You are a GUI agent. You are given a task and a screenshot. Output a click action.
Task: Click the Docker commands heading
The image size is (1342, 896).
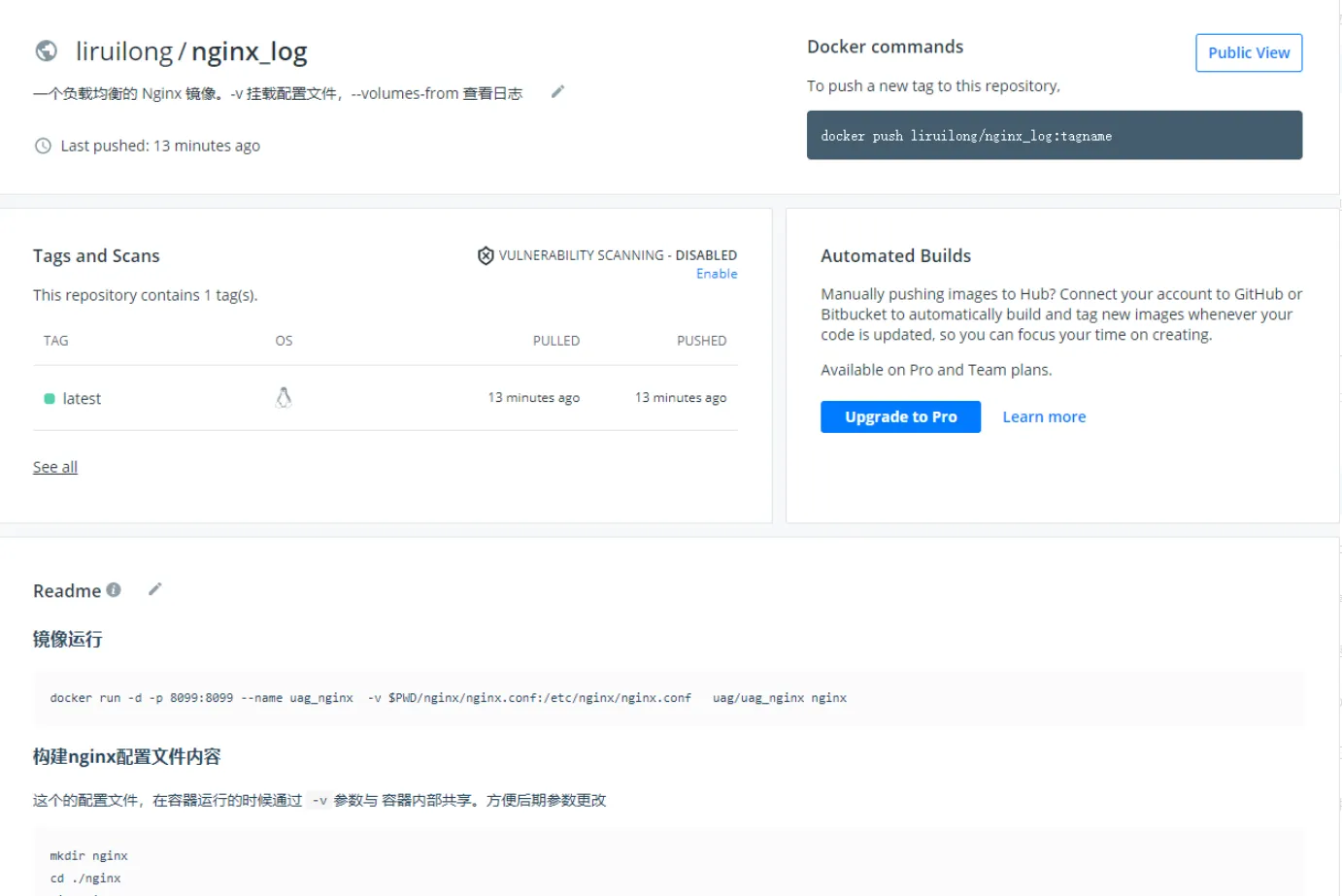coord(885,47)
